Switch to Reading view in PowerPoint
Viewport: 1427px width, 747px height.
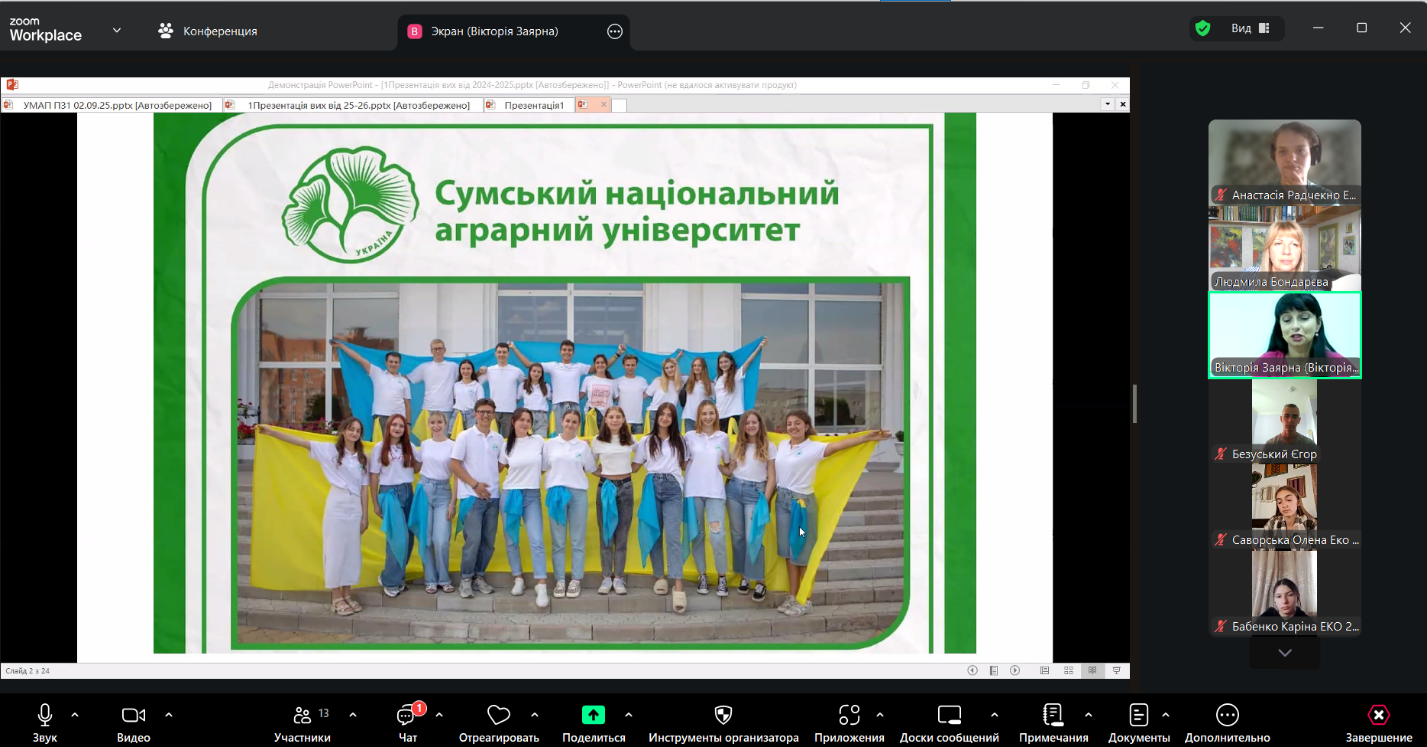(1093, 670)
